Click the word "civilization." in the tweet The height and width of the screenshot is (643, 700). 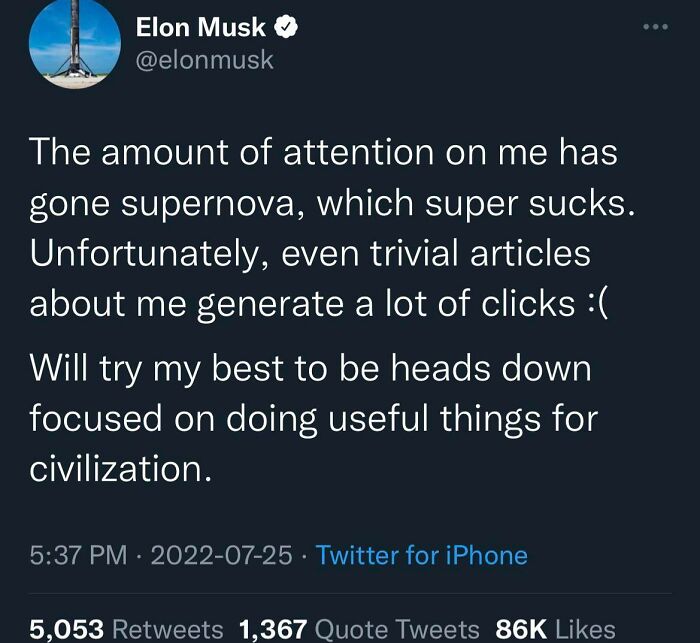click(x=121, y=468)
